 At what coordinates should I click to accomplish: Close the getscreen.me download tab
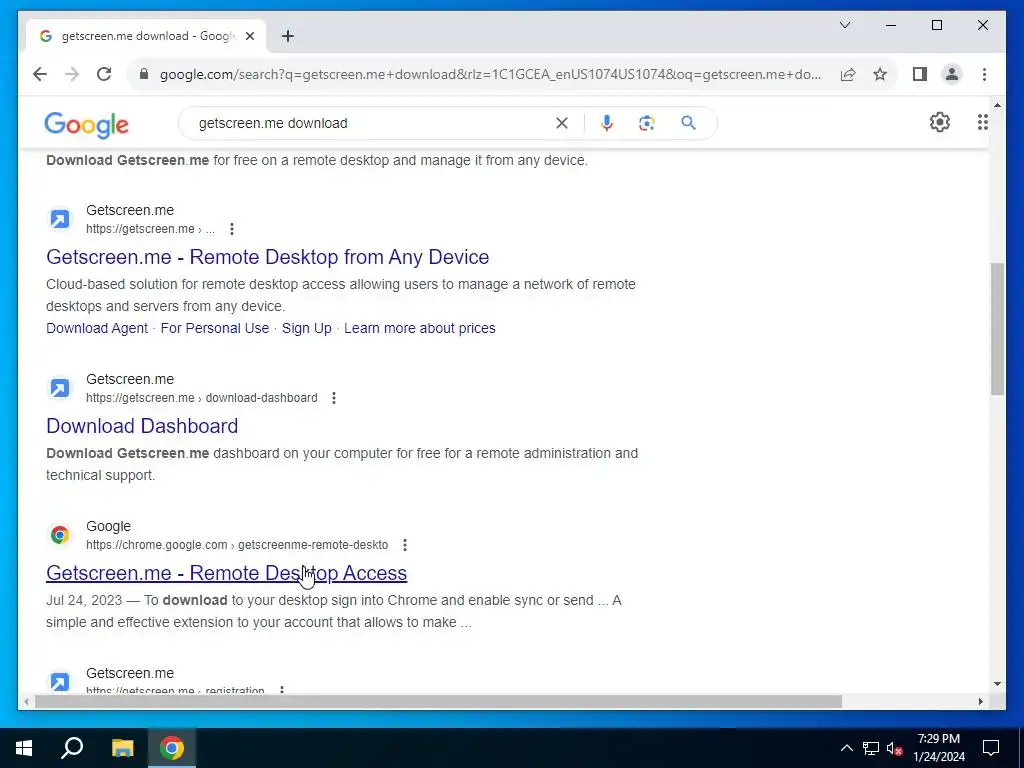[249, 36]
